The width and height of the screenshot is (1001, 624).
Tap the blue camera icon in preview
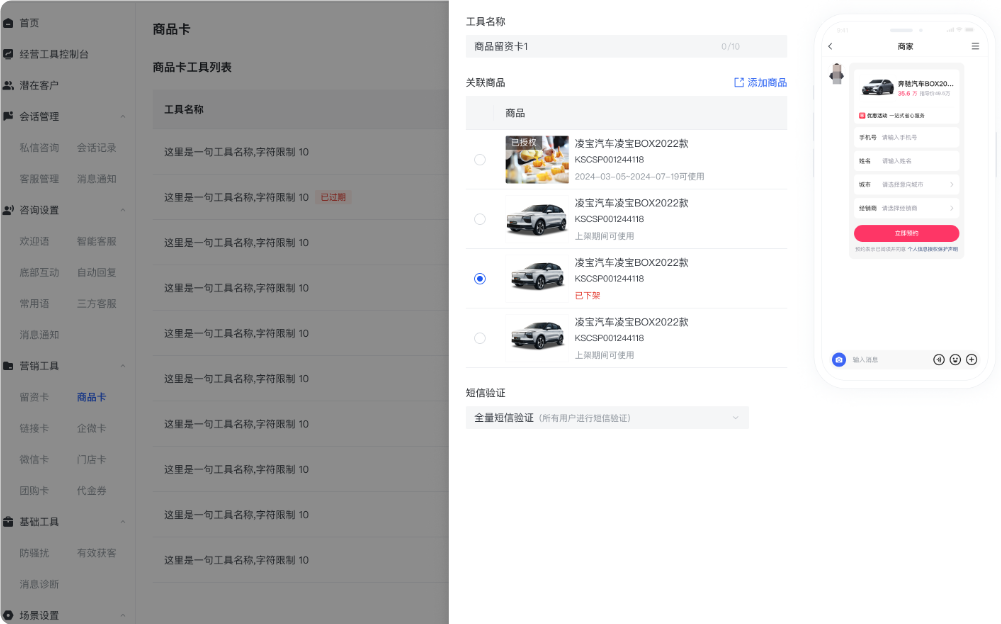pyautogui.click(x=839, y=360)
